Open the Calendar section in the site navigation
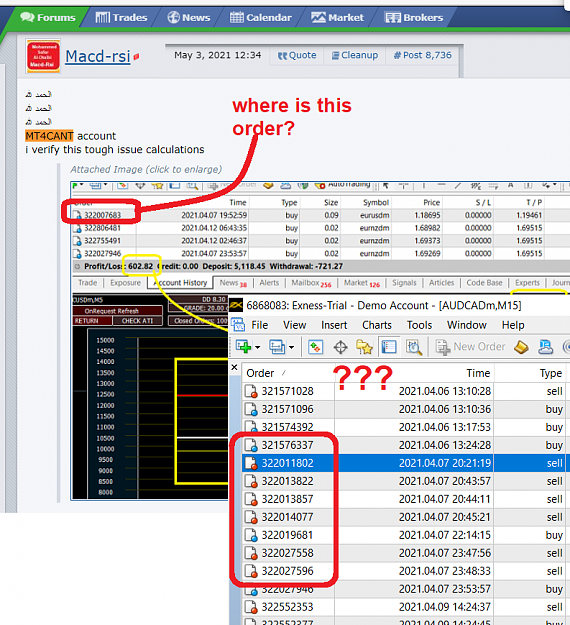Viewport: 570px width, 625px height. [x=261, y=18]
